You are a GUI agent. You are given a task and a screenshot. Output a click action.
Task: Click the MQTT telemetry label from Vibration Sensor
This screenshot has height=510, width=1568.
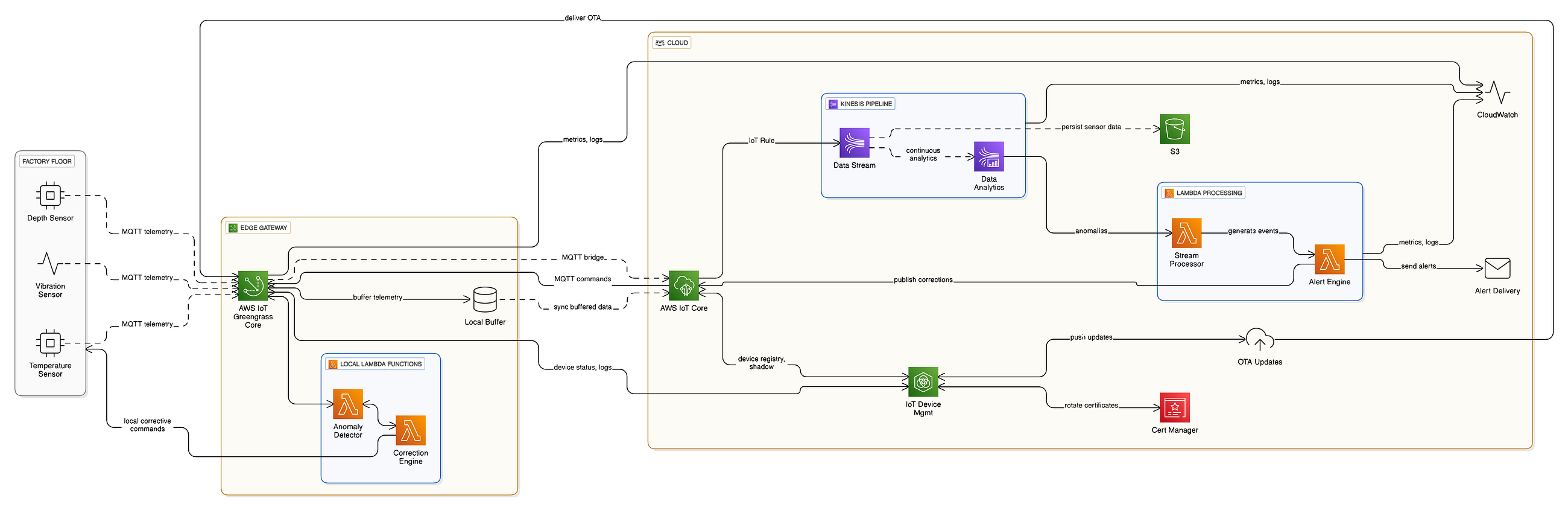[147, 278]
